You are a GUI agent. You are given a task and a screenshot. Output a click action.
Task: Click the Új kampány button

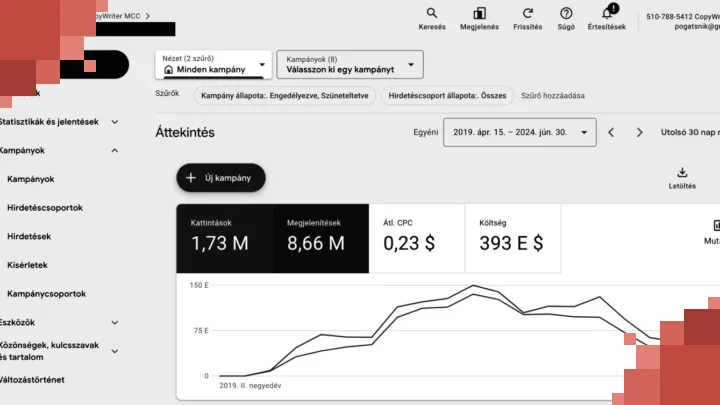[x=221, y=178]
